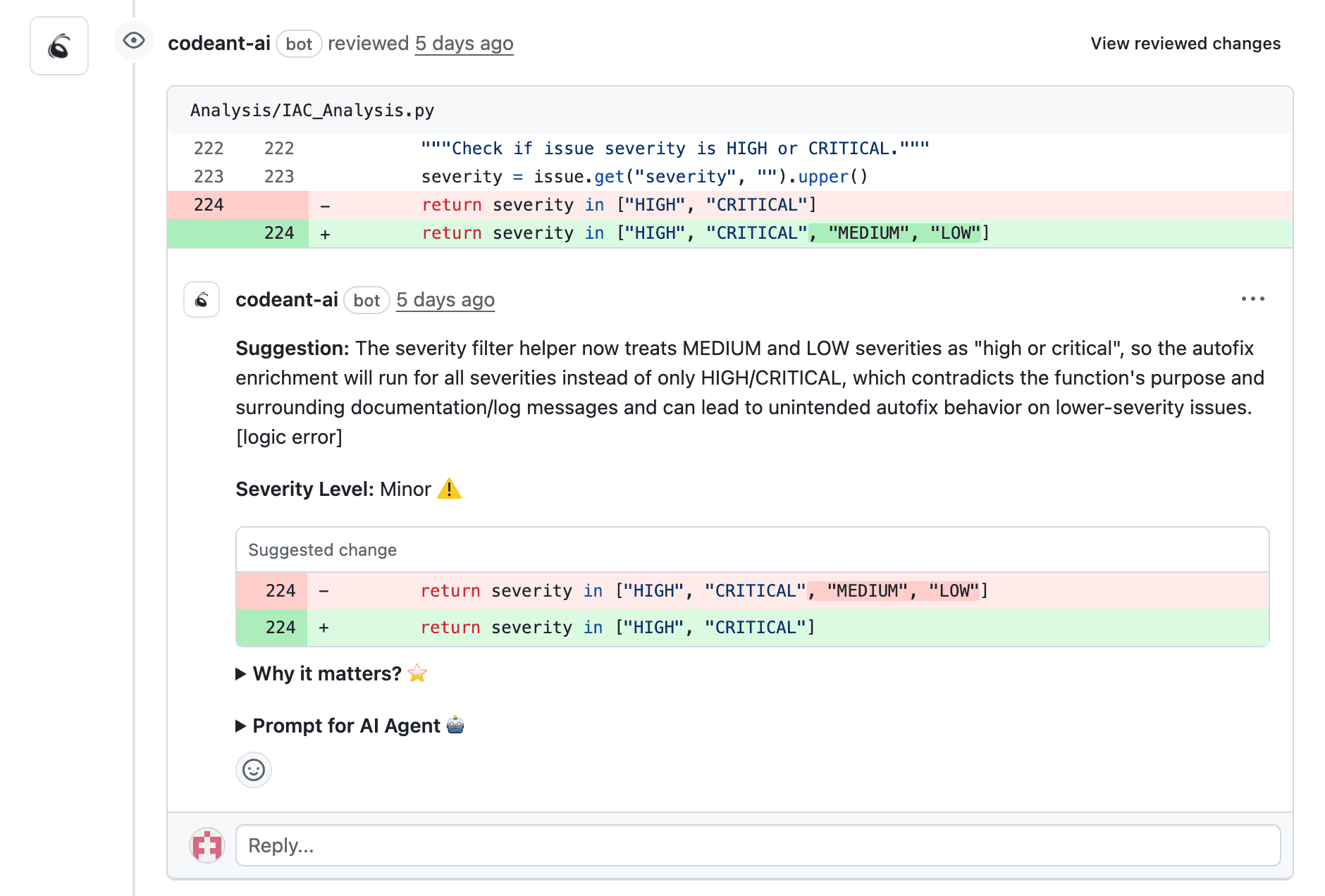
Task: Click the warning icon next to Minor
Action: (449, 489)
